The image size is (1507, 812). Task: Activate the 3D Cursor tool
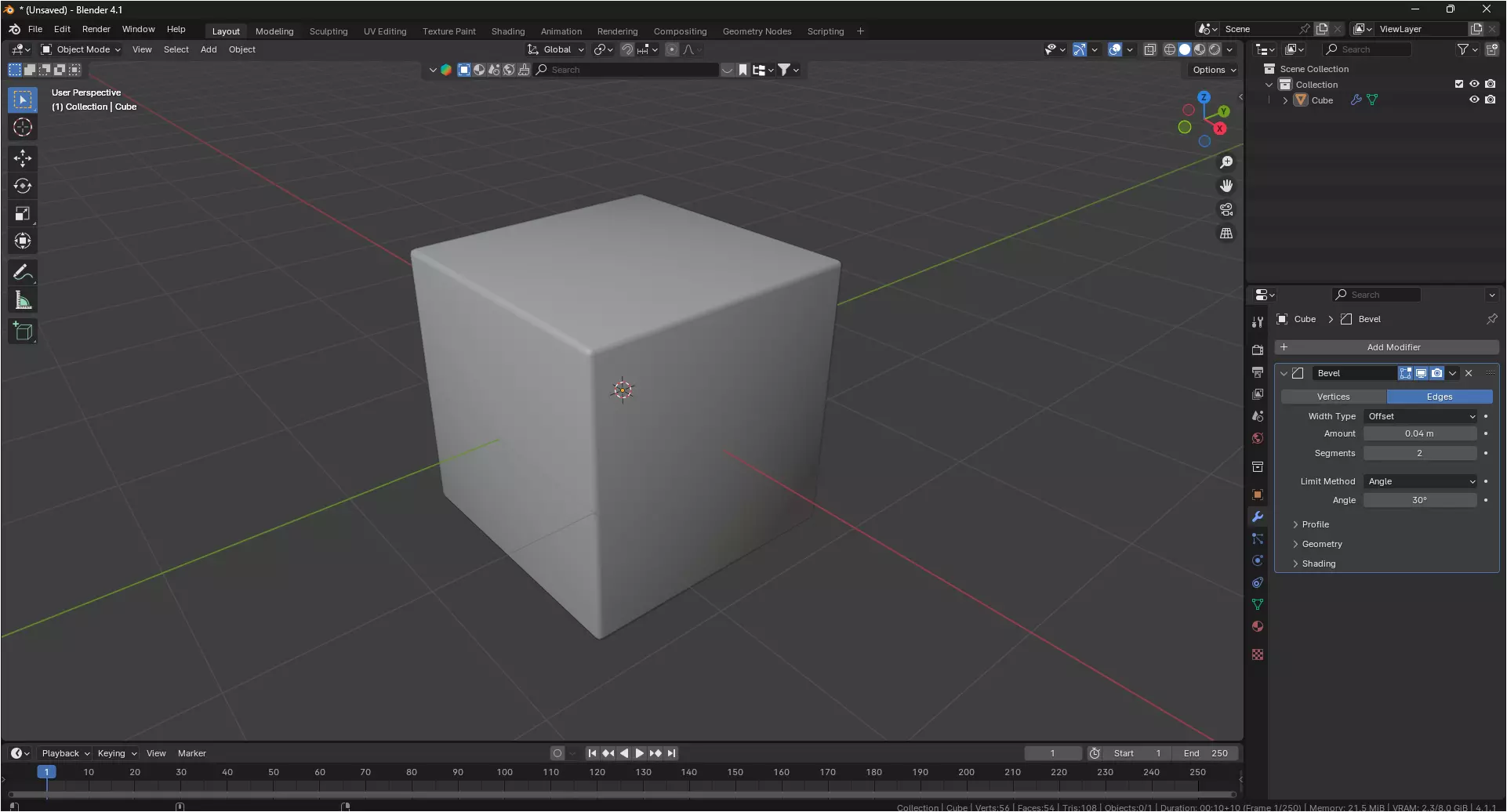pyautogui.click(x=23, y=127)
